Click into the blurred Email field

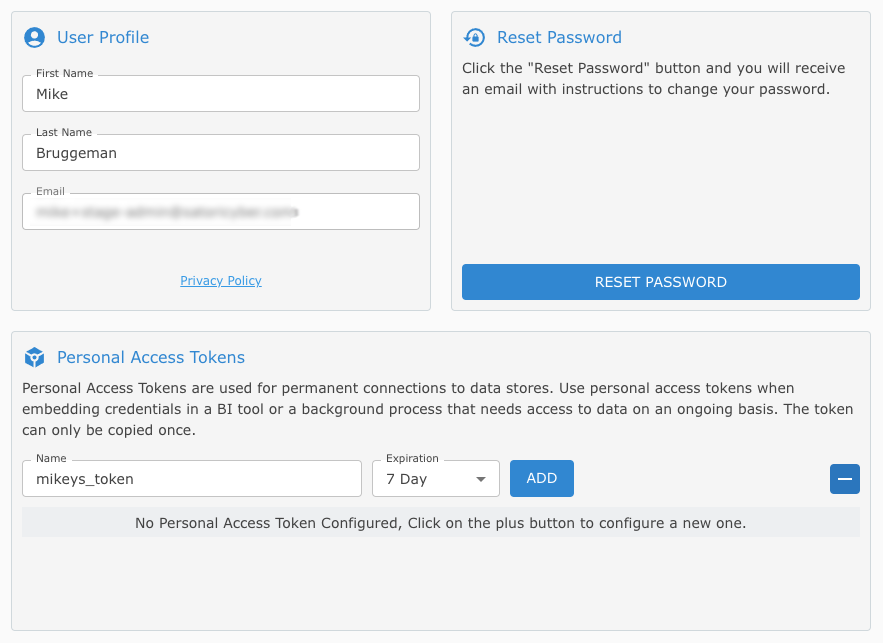point(221,212)
